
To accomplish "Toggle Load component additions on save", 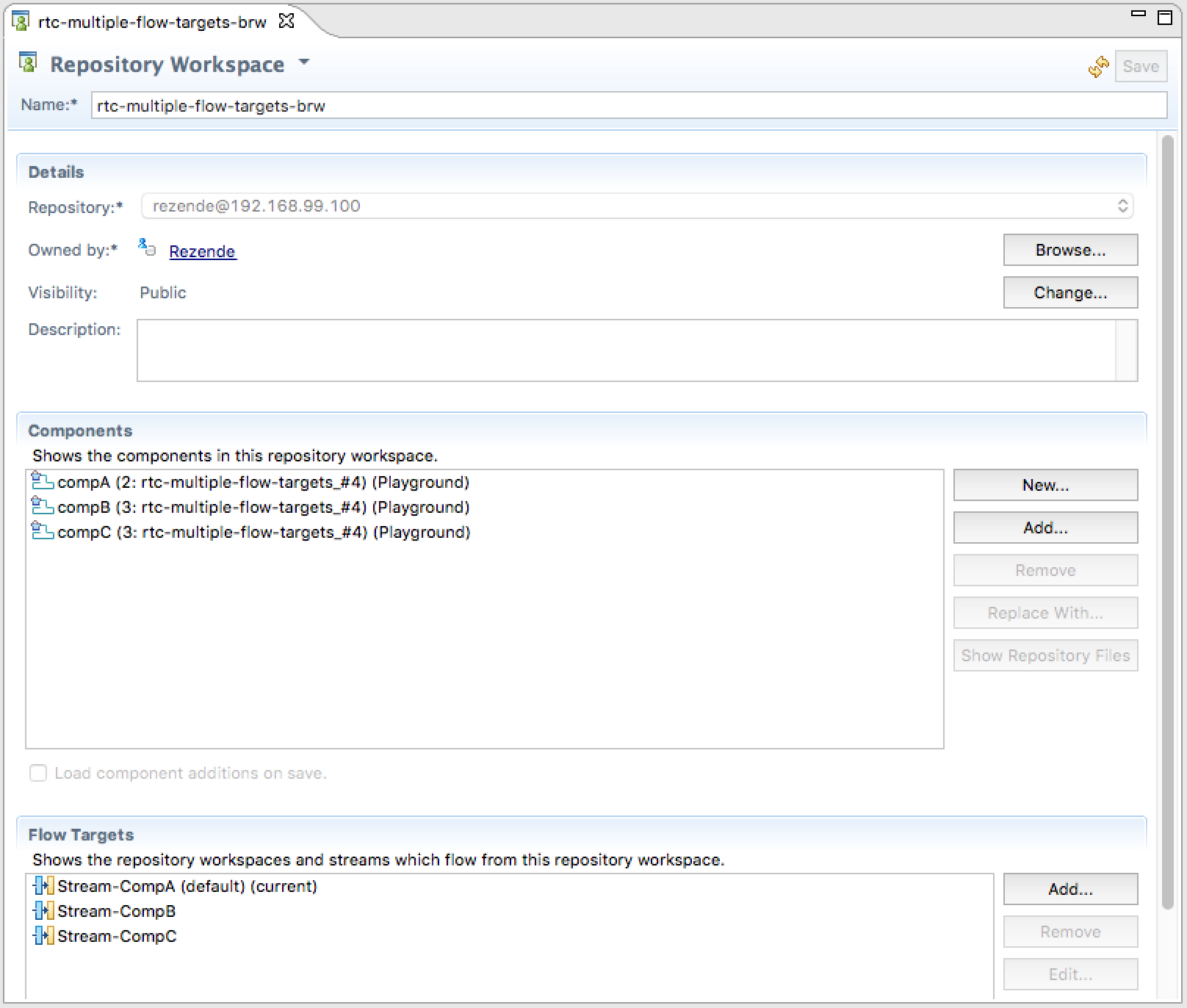I will (38, 773).
